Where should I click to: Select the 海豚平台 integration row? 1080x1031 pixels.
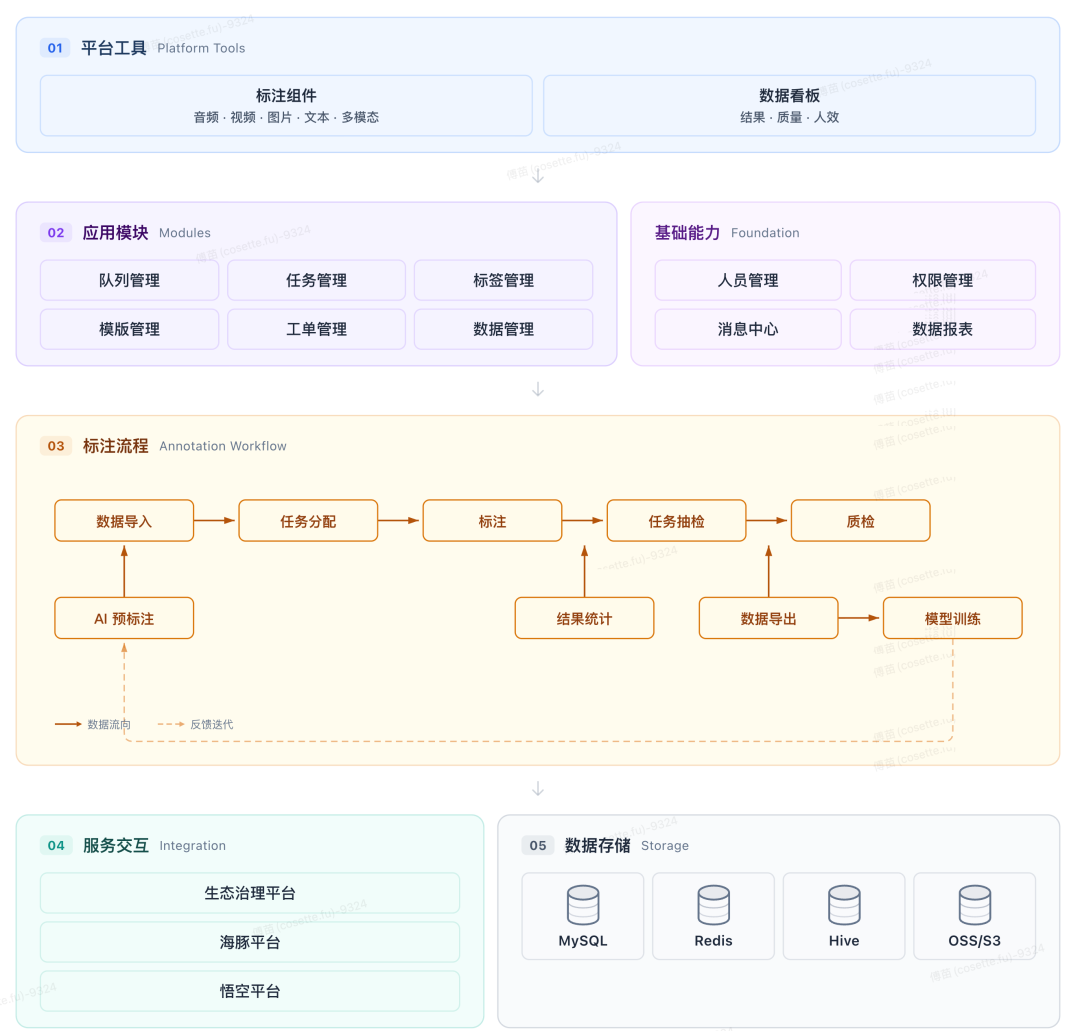(x=250, y=942)
